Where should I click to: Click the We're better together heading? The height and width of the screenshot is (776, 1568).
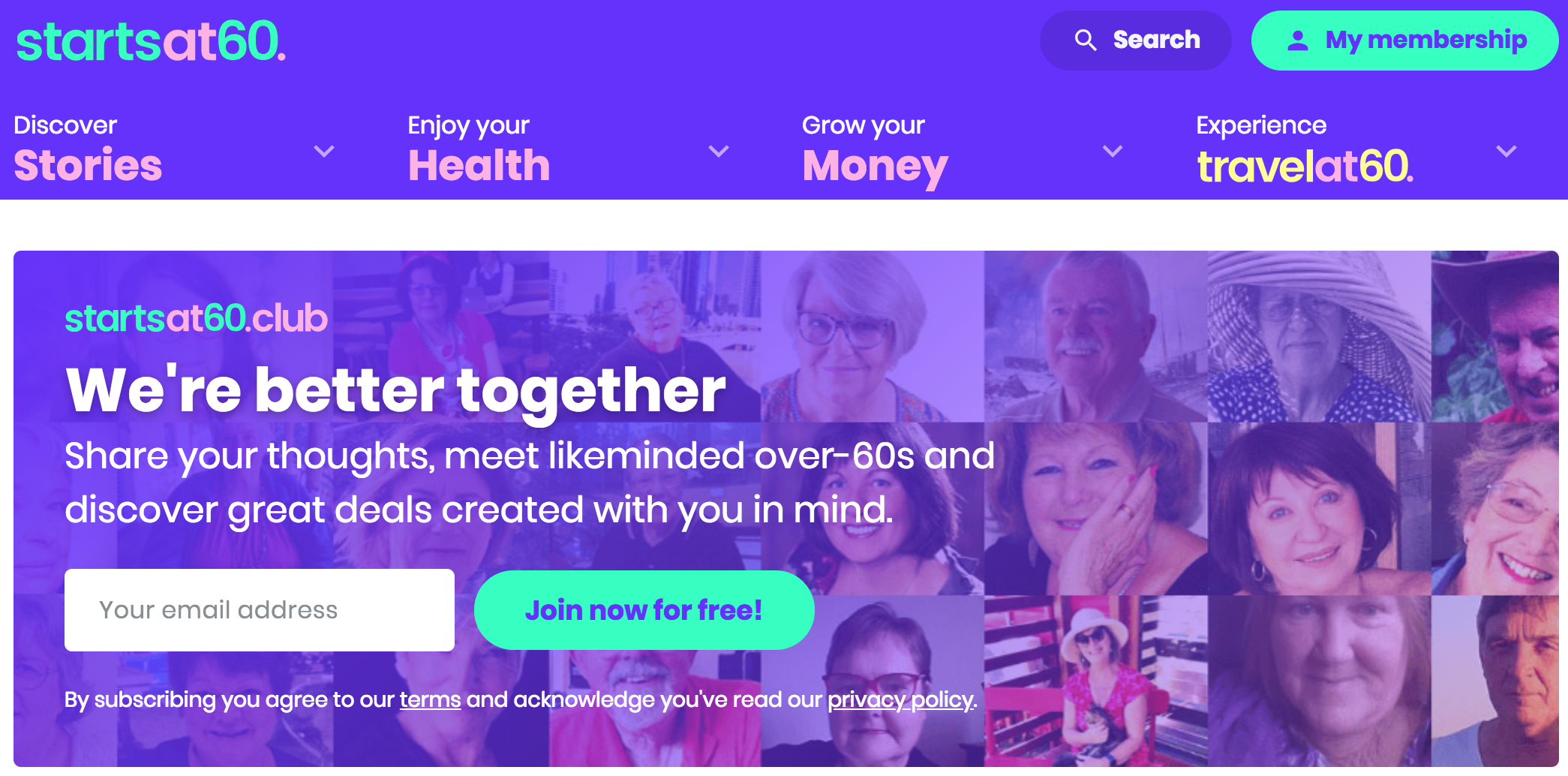click(x=395, y=391)
